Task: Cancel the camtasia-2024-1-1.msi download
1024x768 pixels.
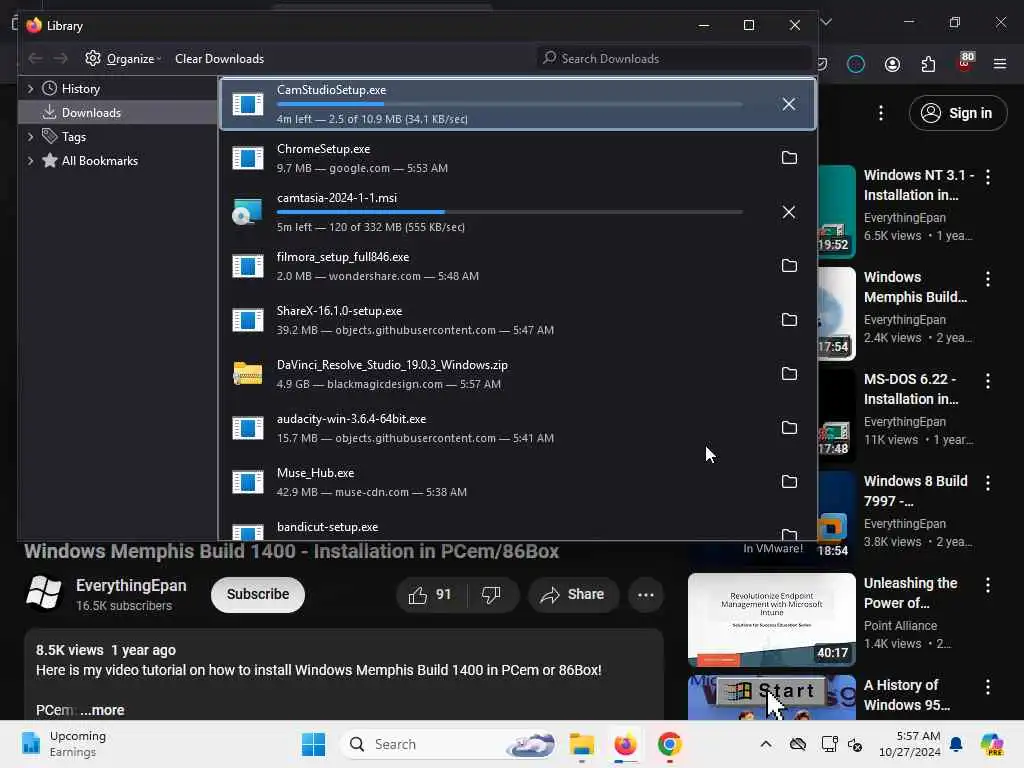Action: pos(789,212)
